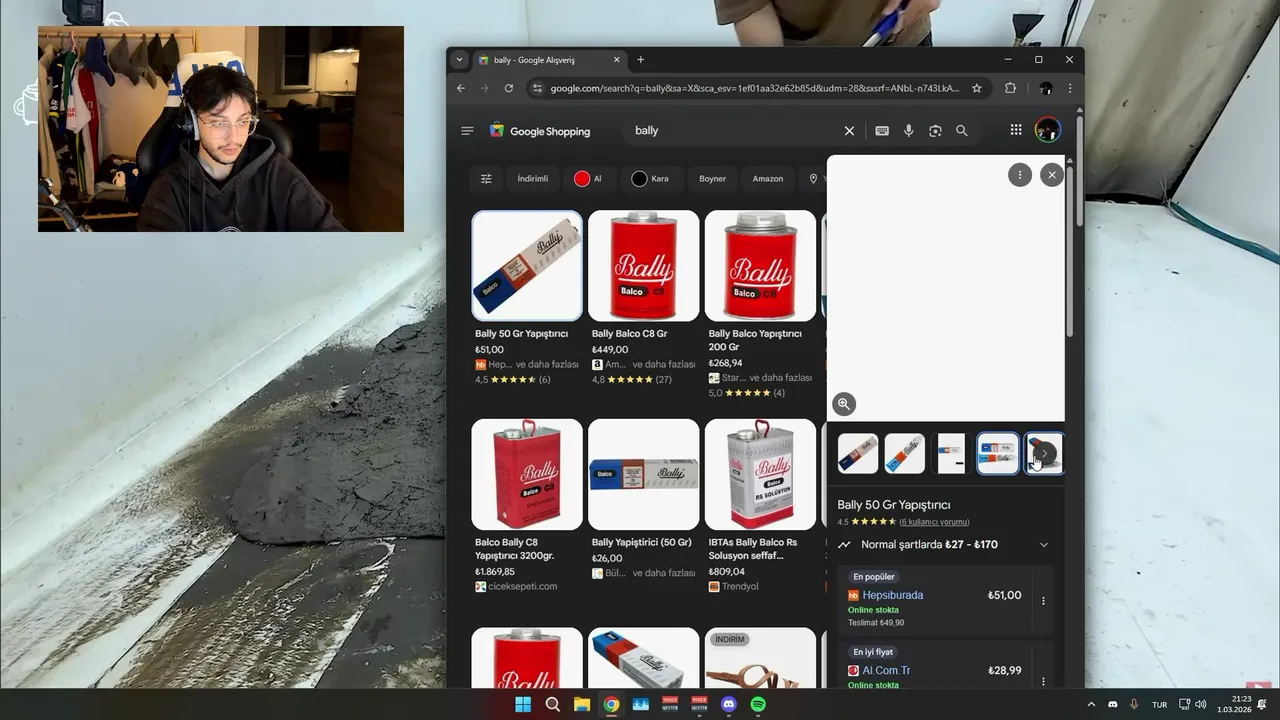Apply the 'Amazon' store filter
Image resolution: width=1280 pixels, height=720 pixels.
[x=768, y=179]
